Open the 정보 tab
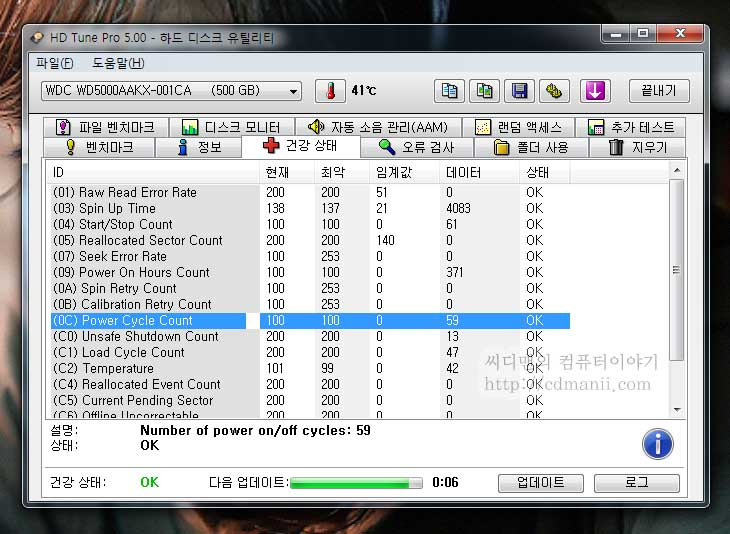Image resolution: width=730 pixels, height=534 pixels. (x=199, y=147)
